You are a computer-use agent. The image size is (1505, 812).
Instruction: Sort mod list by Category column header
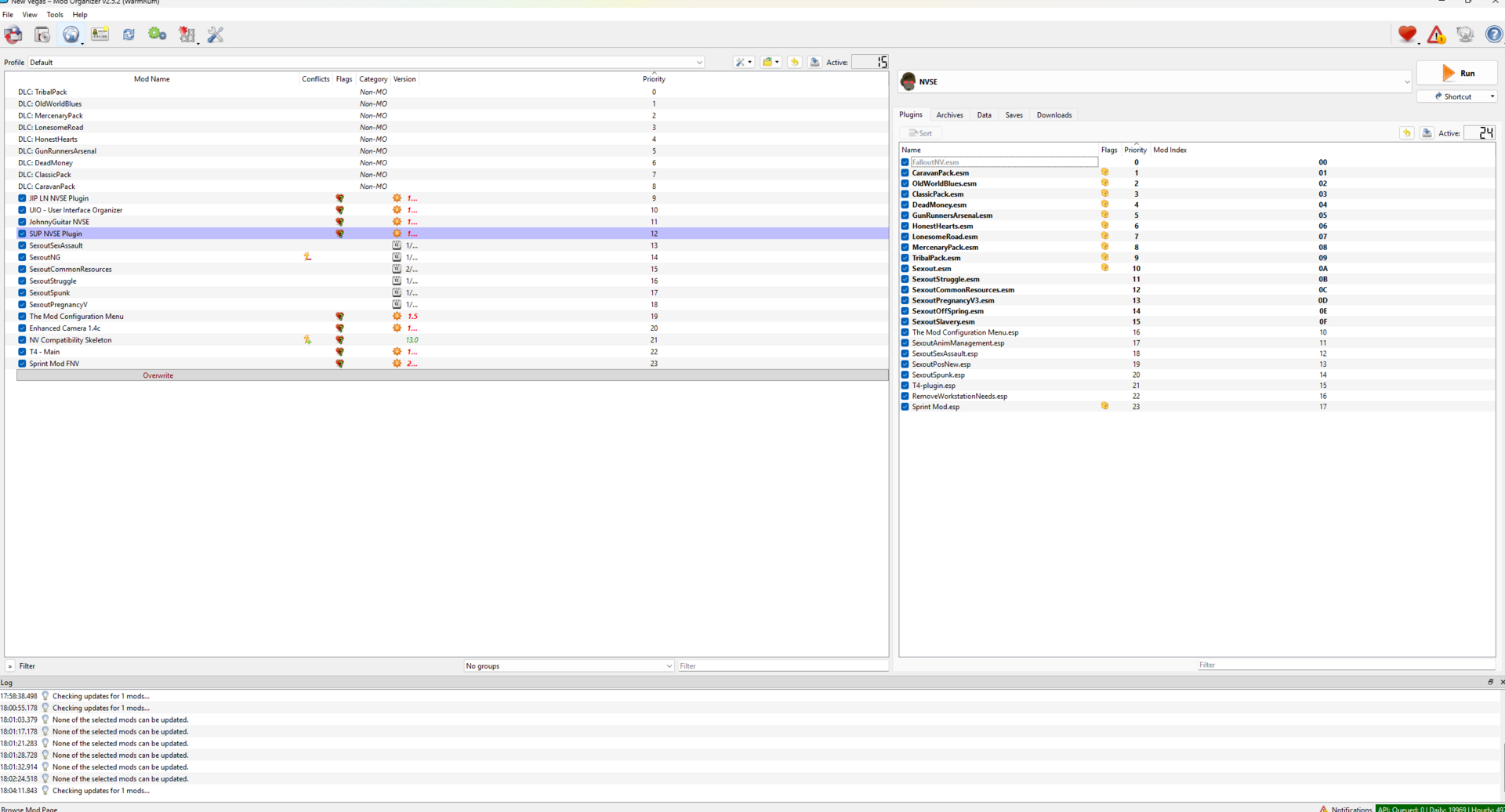pos(373,79)
